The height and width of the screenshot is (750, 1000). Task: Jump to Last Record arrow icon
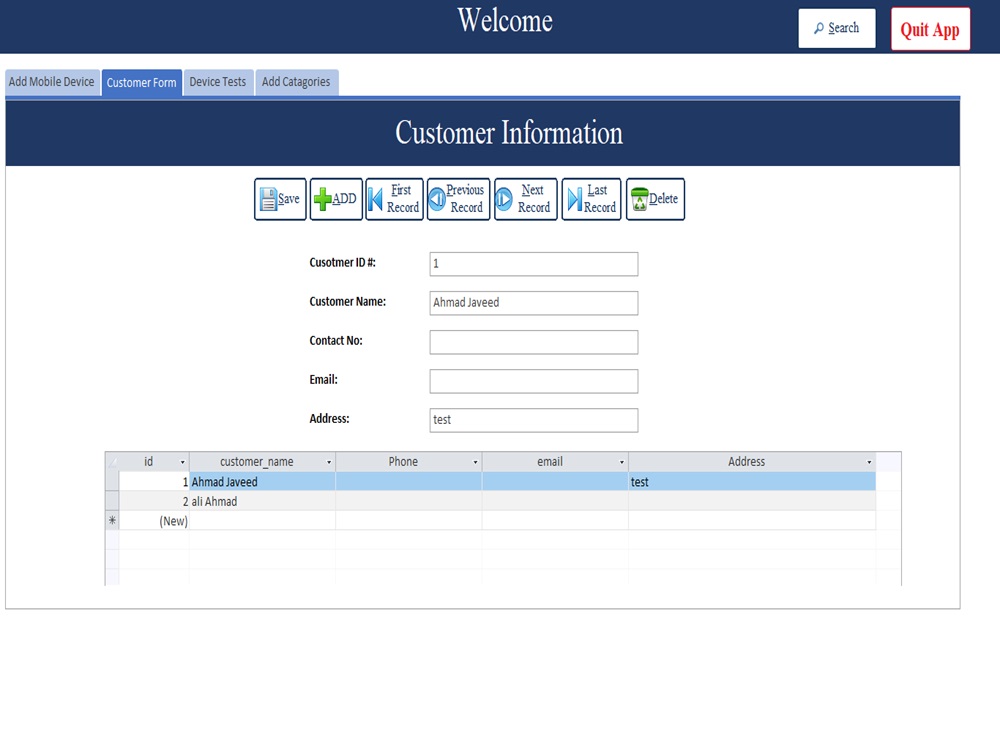pos(575,199)
